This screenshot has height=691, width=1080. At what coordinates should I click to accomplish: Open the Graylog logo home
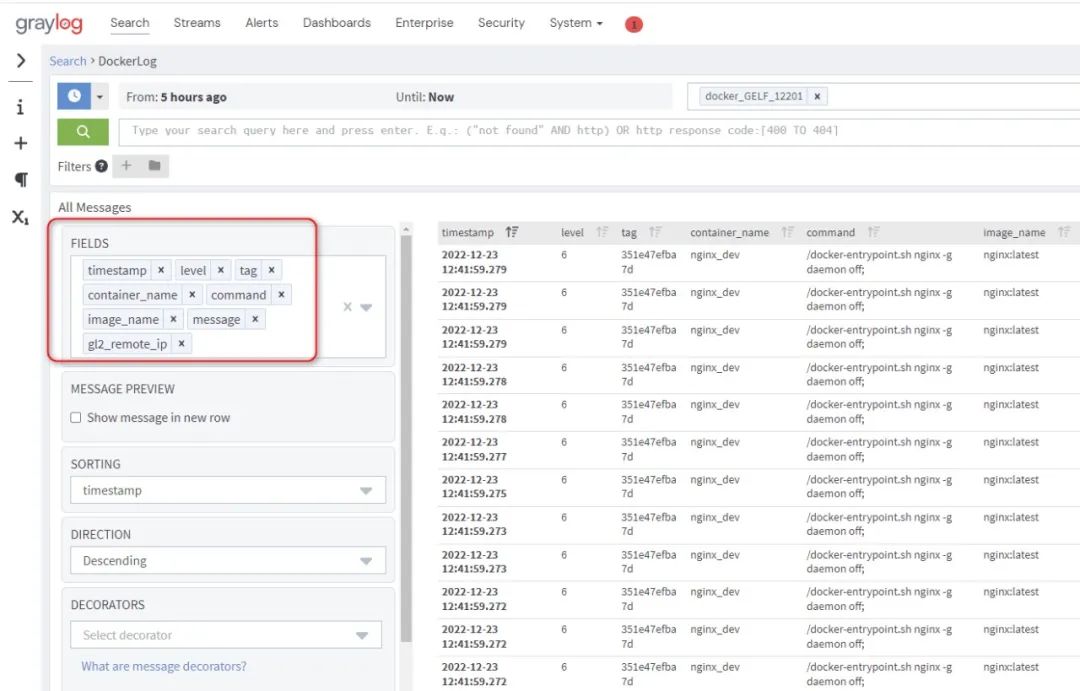[49, 23]
